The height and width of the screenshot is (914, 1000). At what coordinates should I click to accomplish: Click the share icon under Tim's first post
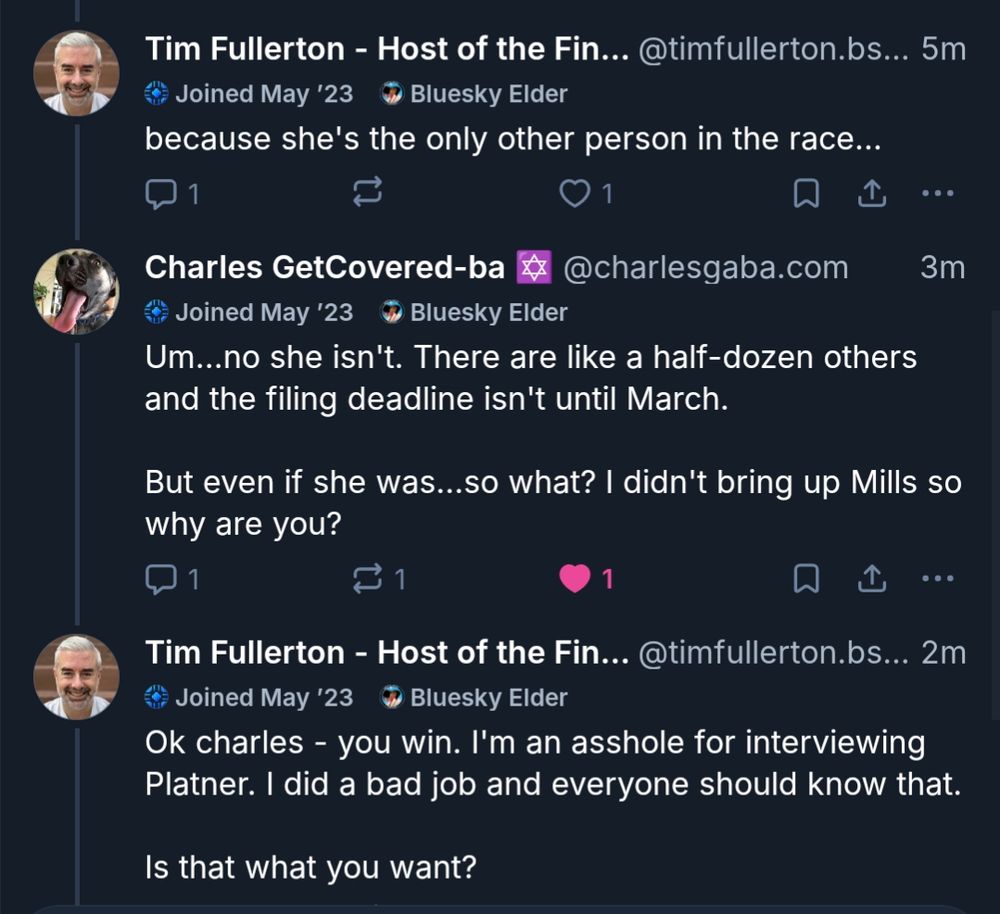pyautogui.click(x=871, y=193)
